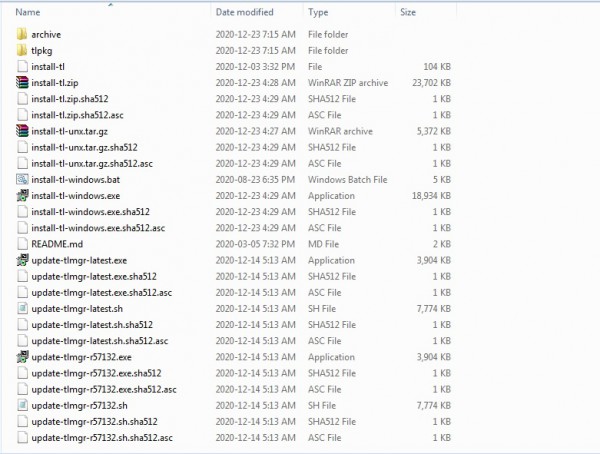Select the install-tl-windows.bat batch file icon
600x454 pixels.
point(21,179)
